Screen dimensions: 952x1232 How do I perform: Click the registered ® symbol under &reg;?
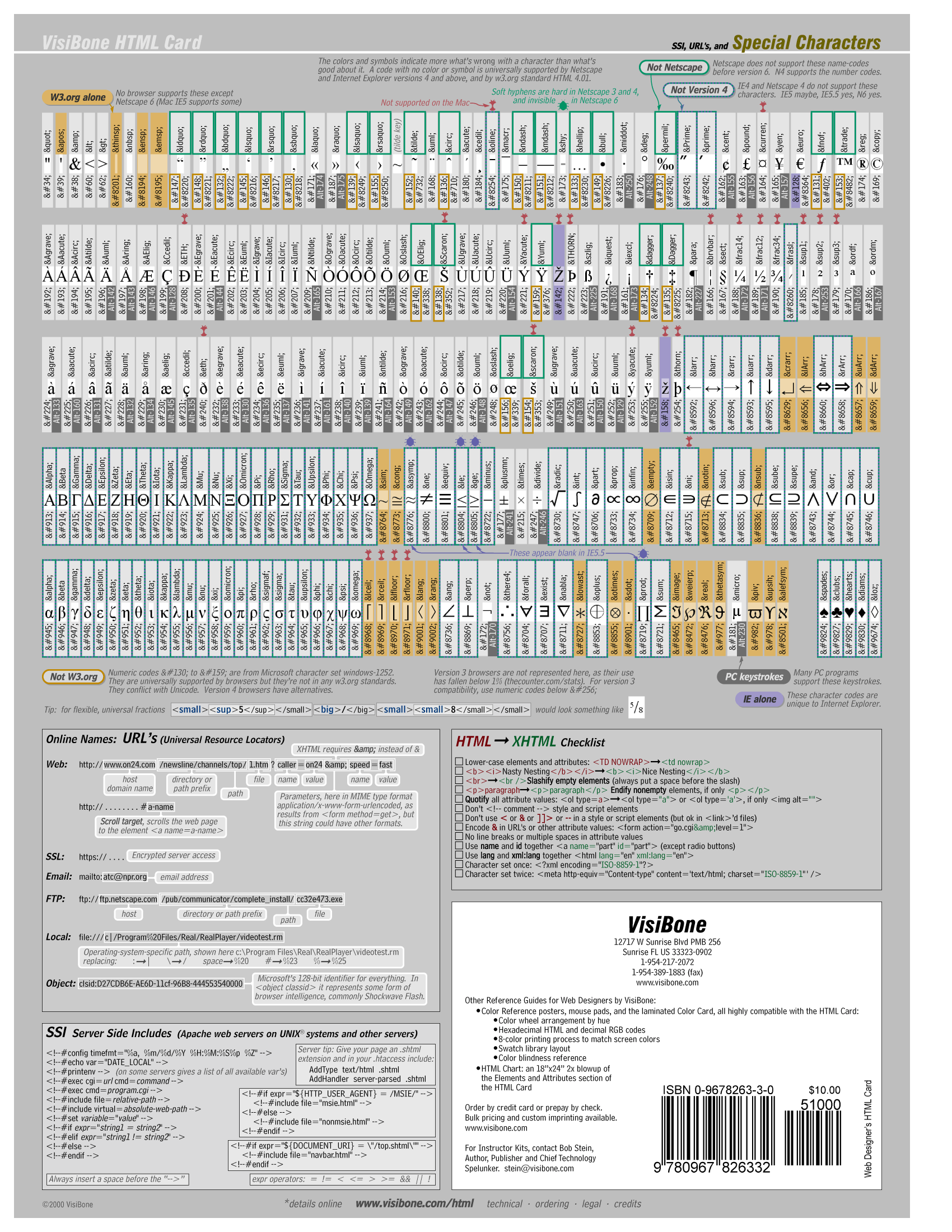[862, 164]
